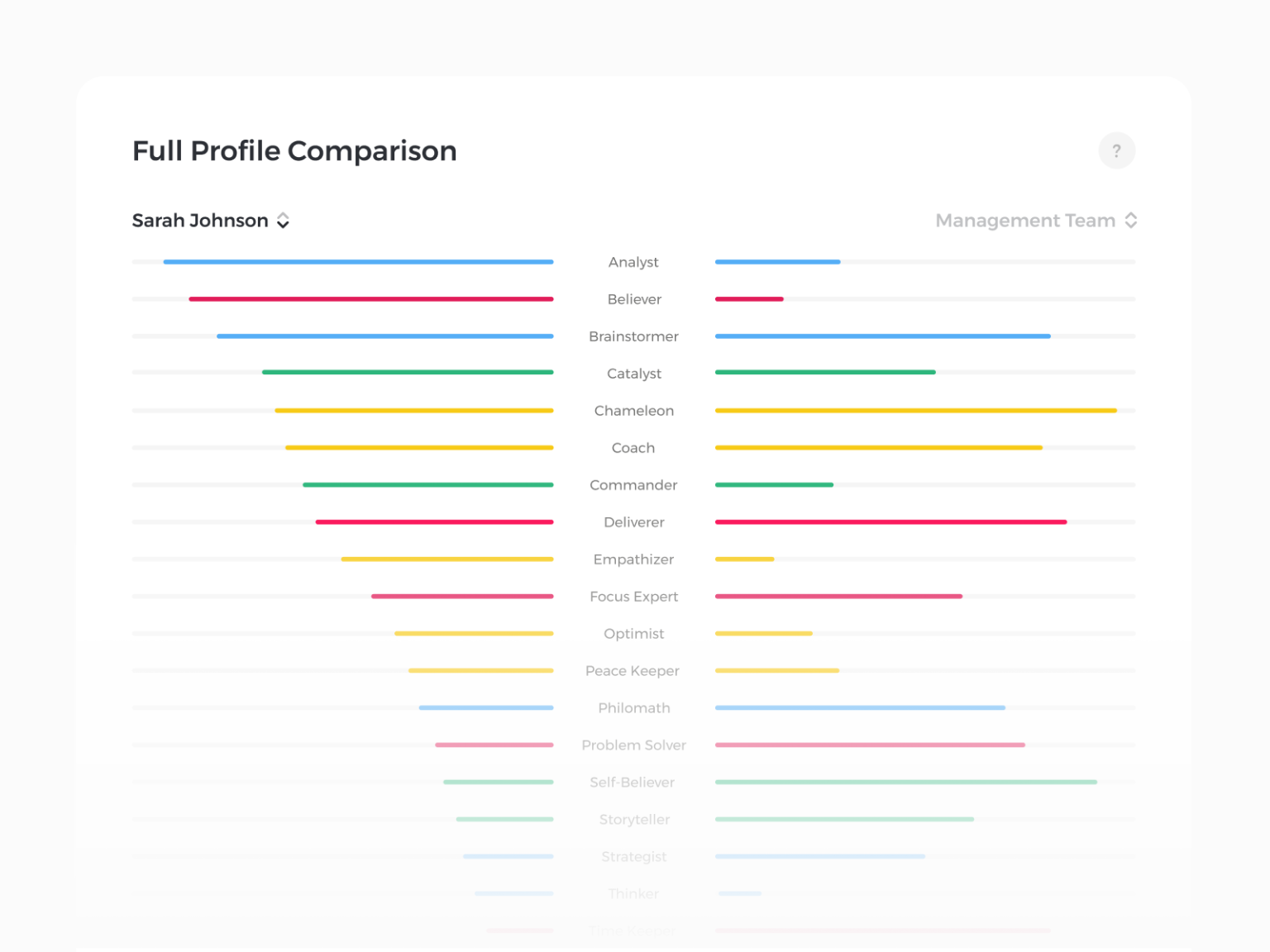Select the Analyst trait label
The width and height of the screenshot is (1270, 952).
point(633,262)
